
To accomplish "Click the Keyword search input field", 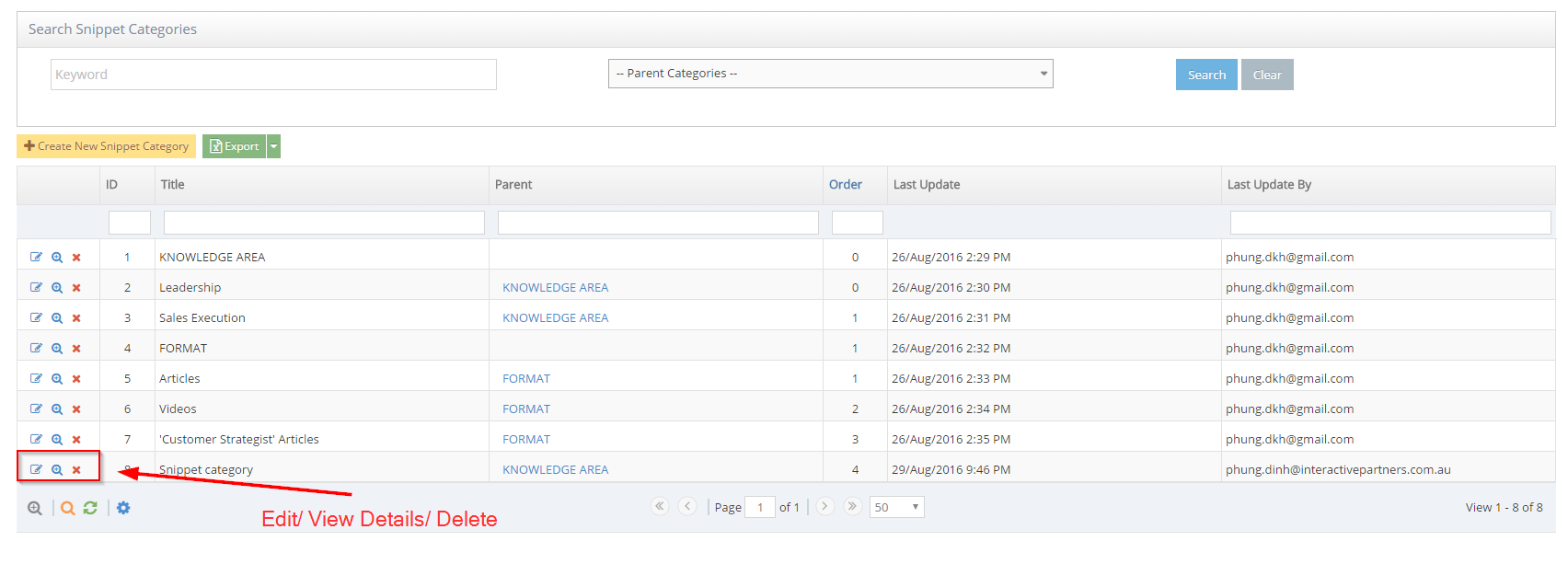I will [x=273, y=75].
